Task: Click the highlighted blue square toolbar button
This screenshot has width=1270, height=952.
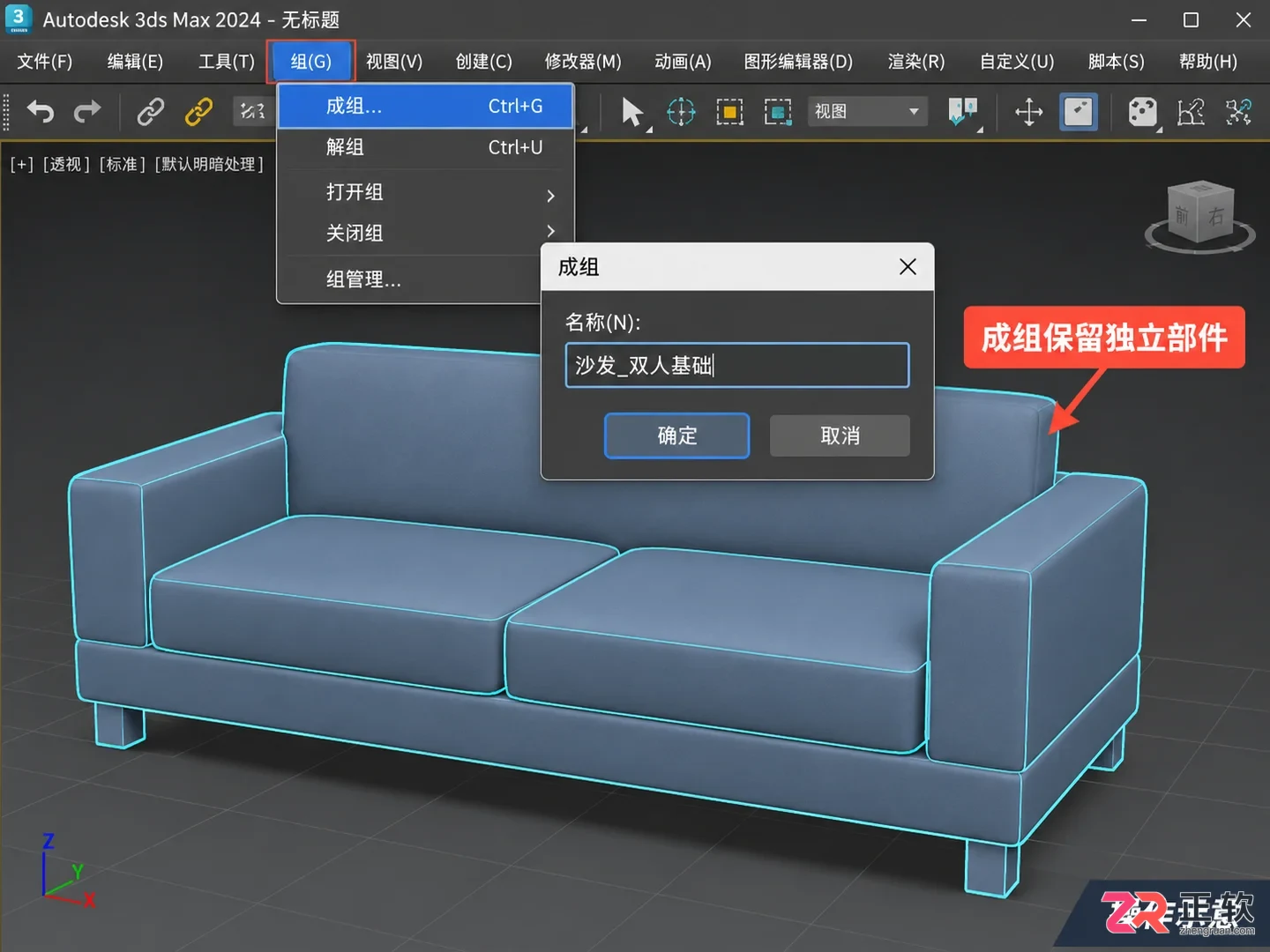Action: pyautogui.click(x=1079, y=112)
